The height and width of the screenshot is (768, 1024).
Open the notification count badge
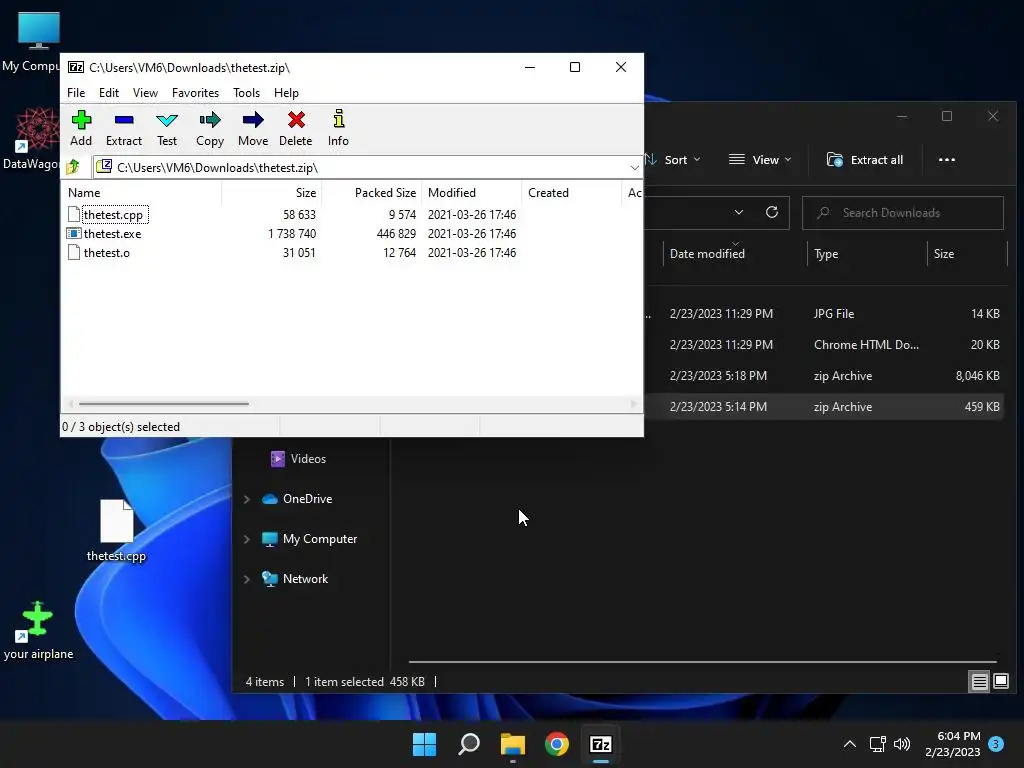[996, 744]
